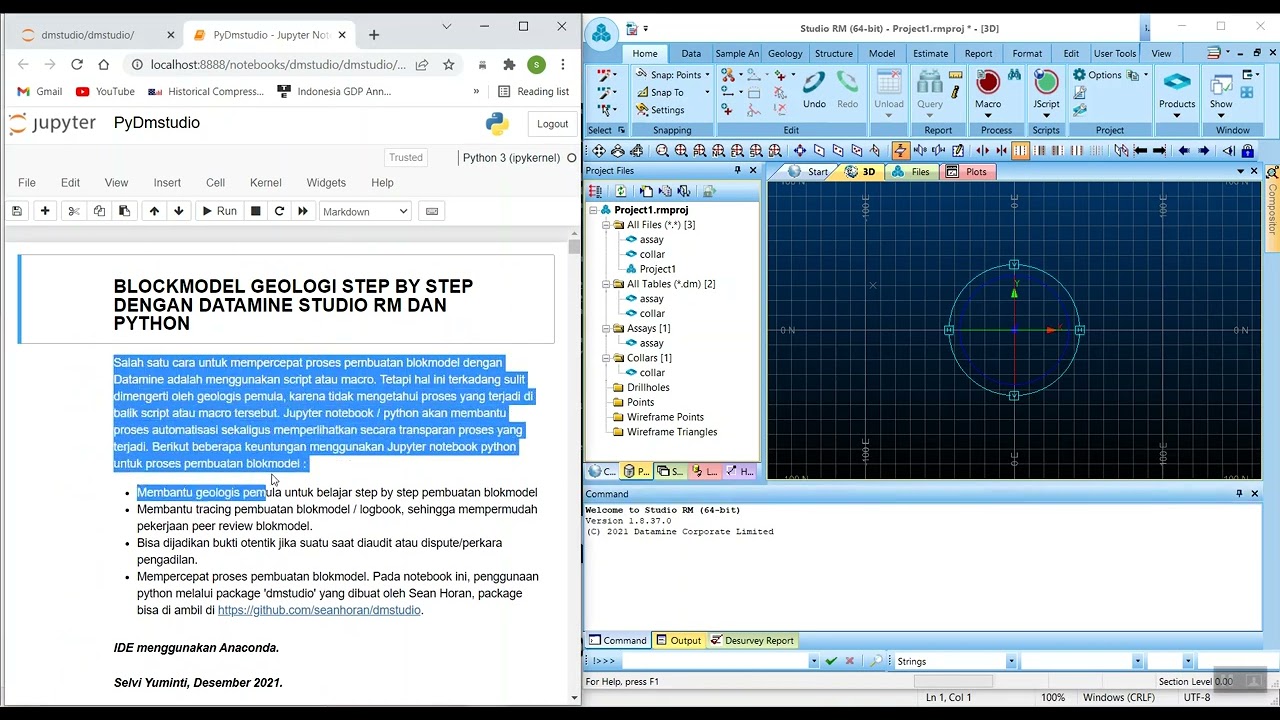Open the Cell menu in Jupyter
Viewport: 1280px width, 720px height.
point(215,183)
